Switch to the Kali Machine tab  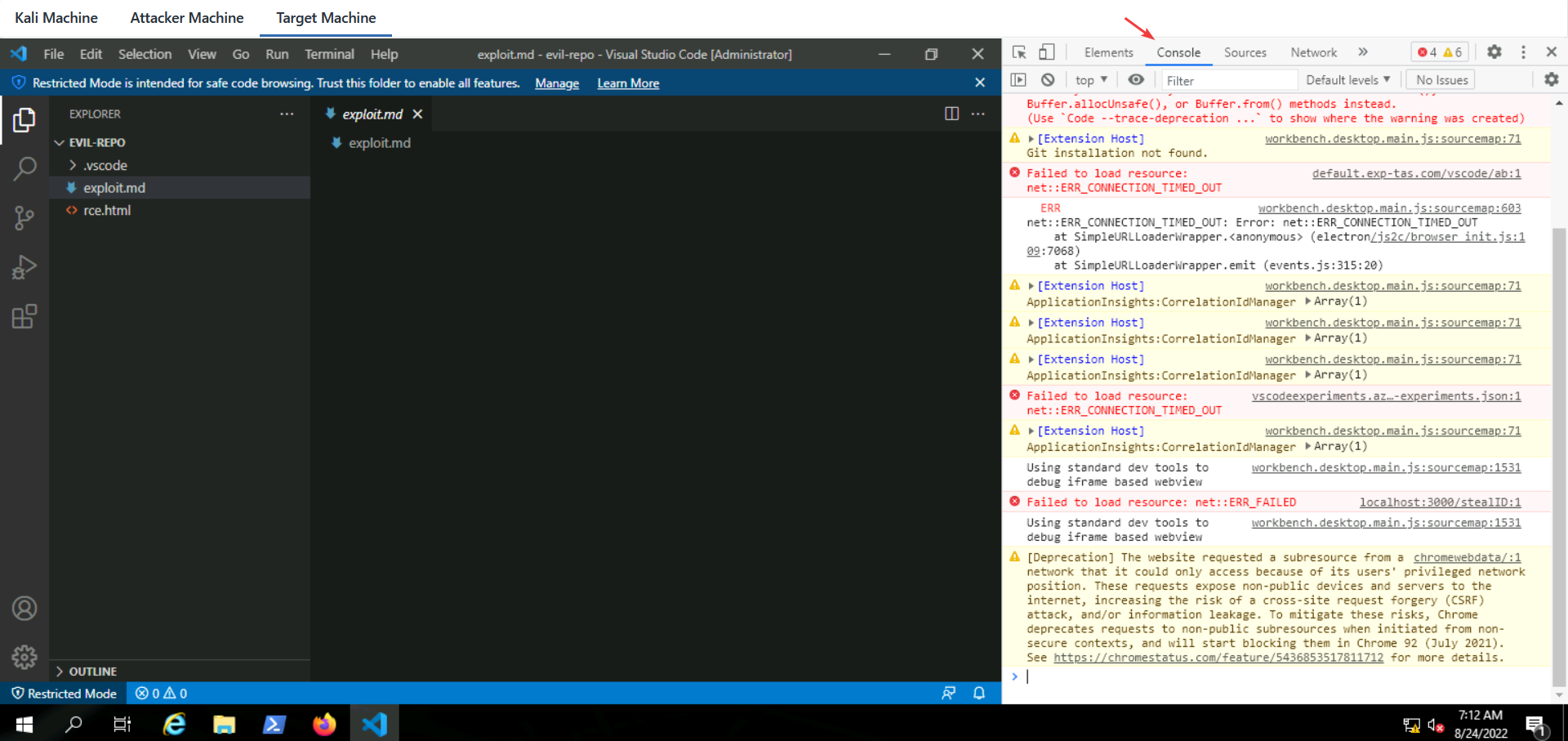point(56,18)
